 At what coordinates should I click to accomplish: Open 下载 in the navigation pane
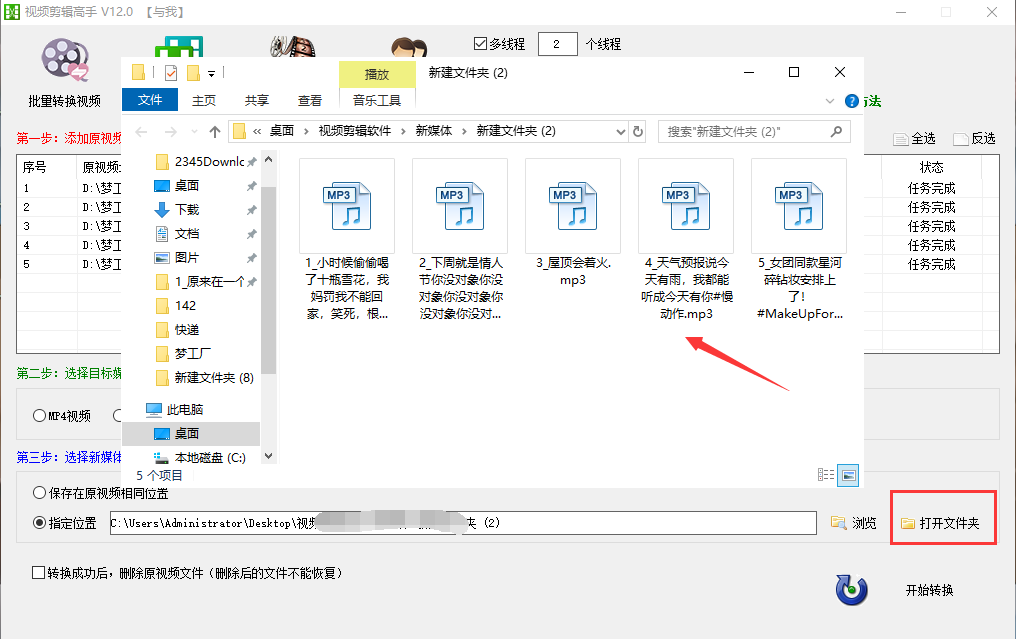[187, 209]
